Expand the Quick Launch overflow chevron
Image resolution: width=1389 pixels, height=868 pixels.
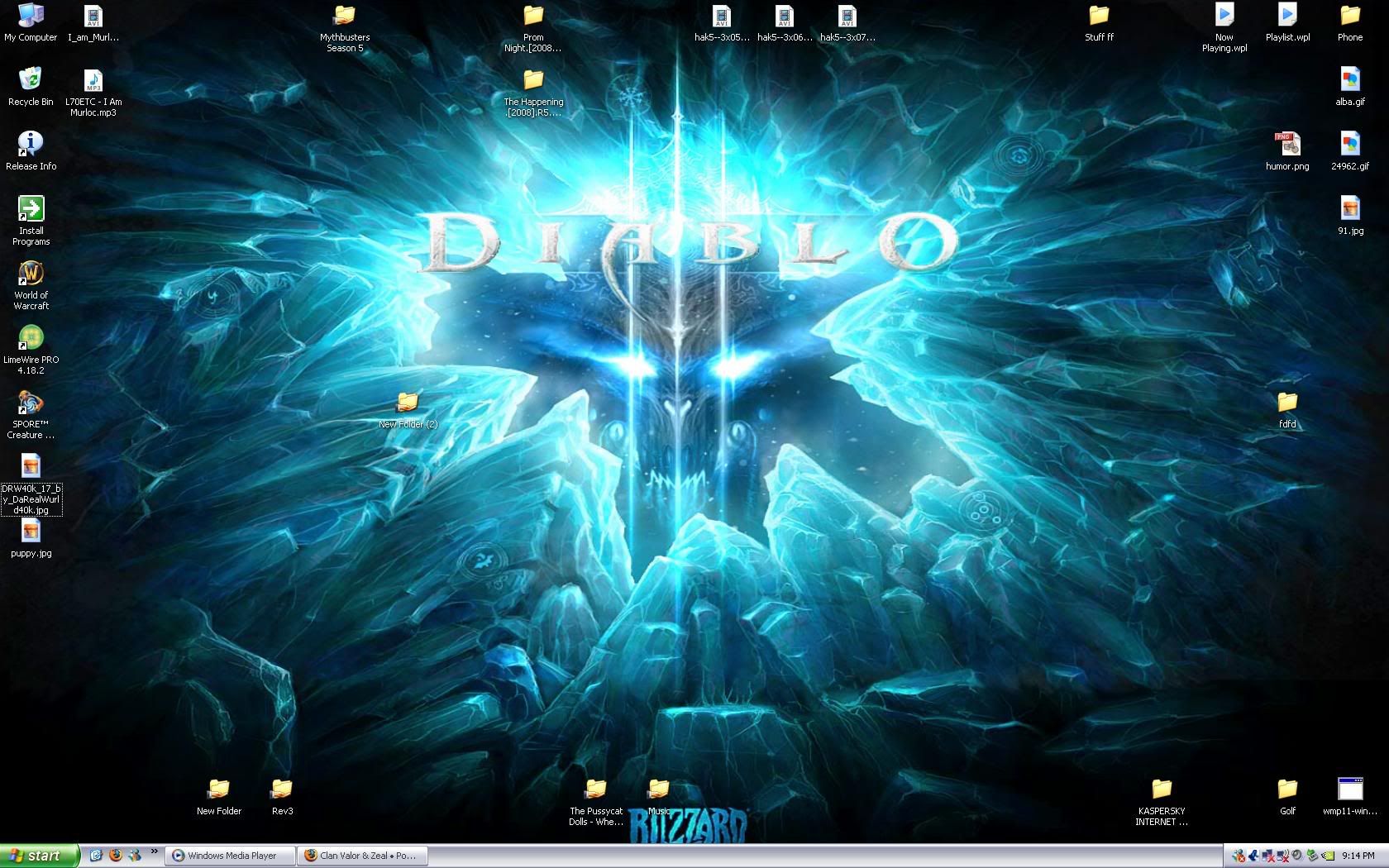tap(154, 852)
